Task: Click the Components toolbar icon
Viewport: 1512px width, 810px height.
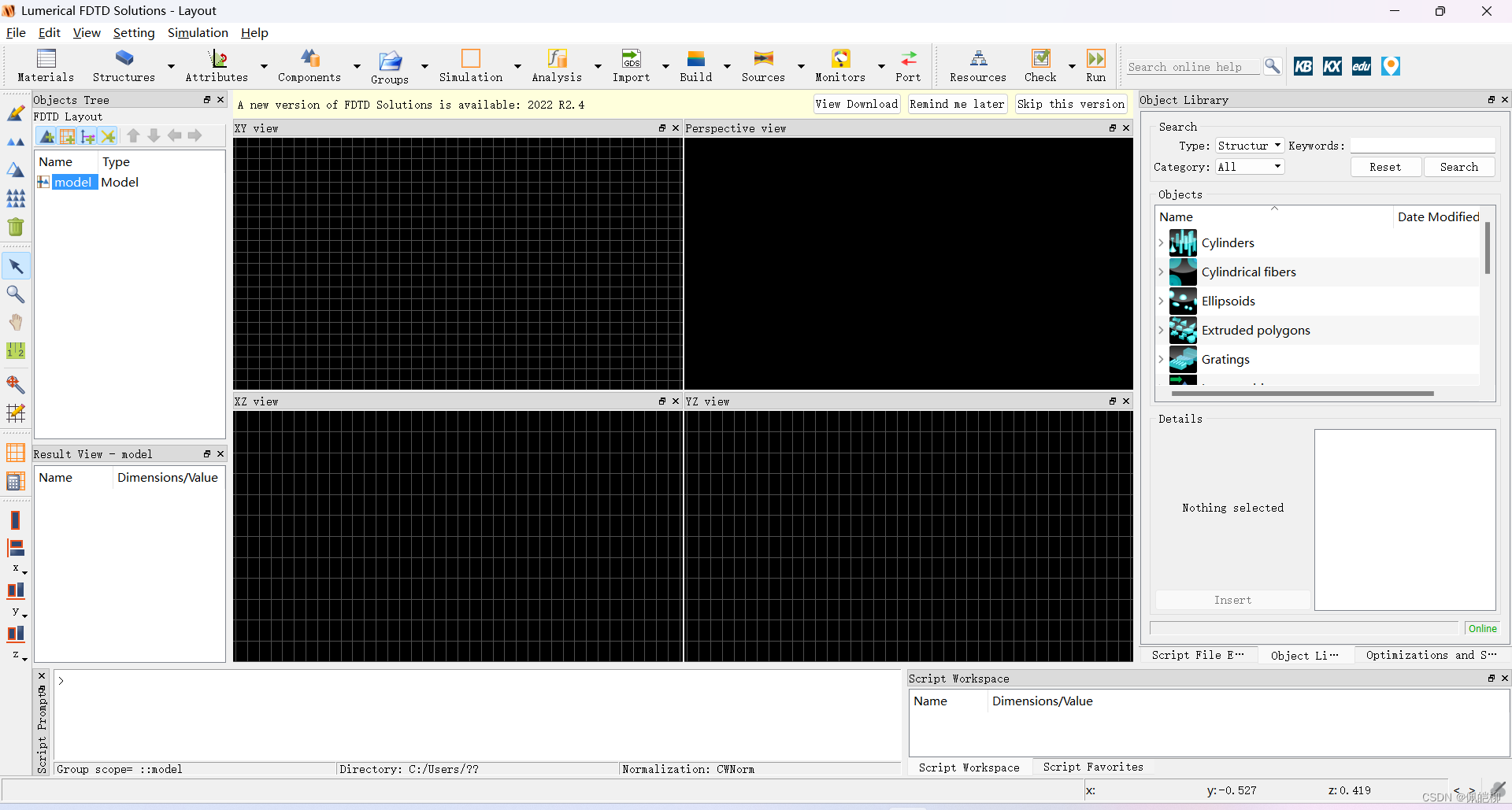Action: [x=310, y=58]
